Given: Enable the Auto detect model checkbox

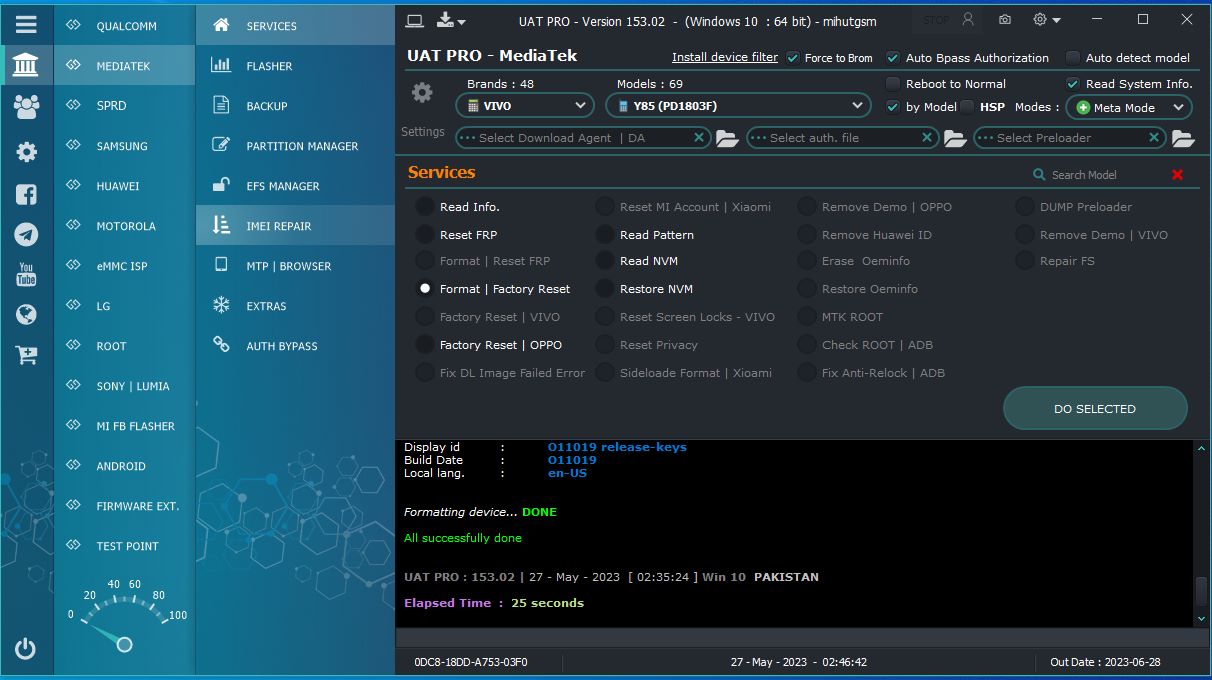Looking at the screenshot, I should click(1073, 58).
